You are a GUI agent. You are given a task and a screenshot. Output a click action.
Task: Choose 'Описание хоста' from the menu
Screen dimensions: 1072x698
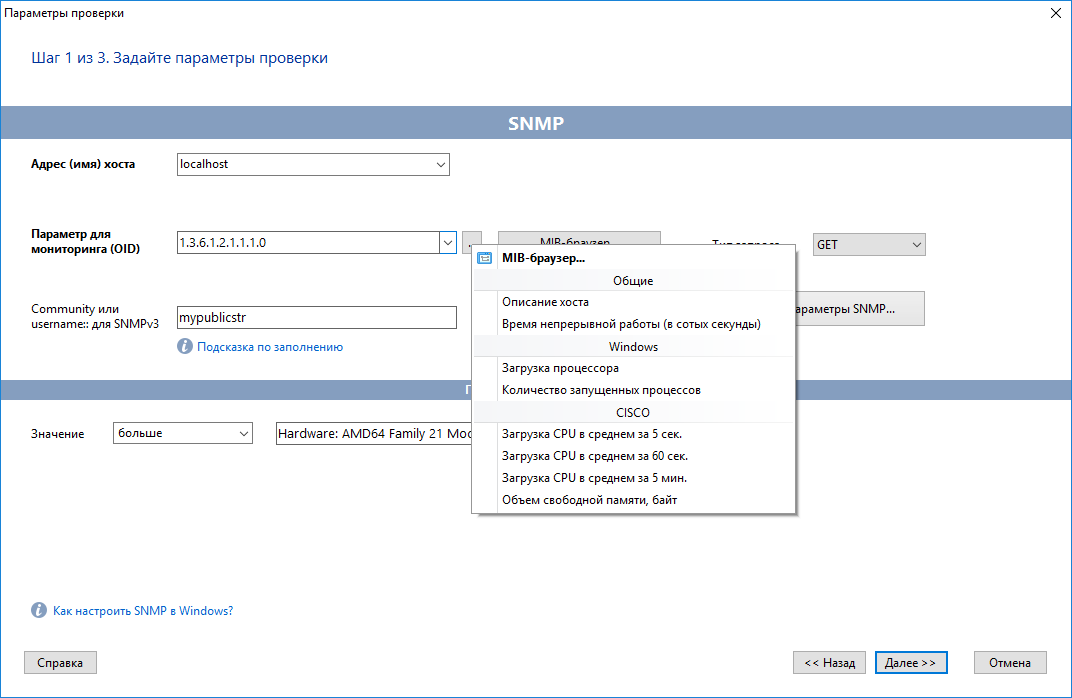(545, 302)
